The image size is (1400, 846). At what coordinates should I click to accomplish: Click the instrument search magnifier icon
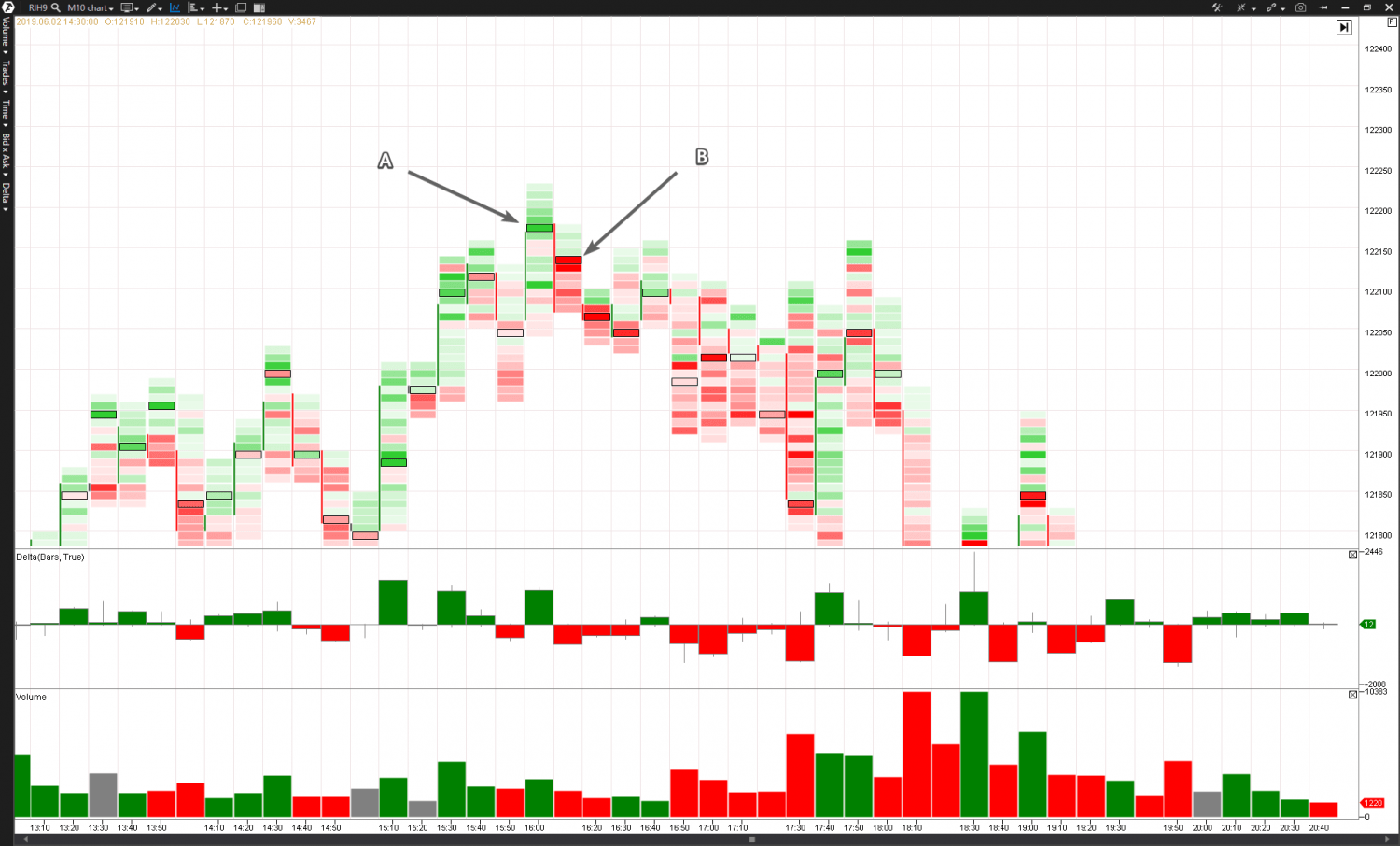[56, 7]
